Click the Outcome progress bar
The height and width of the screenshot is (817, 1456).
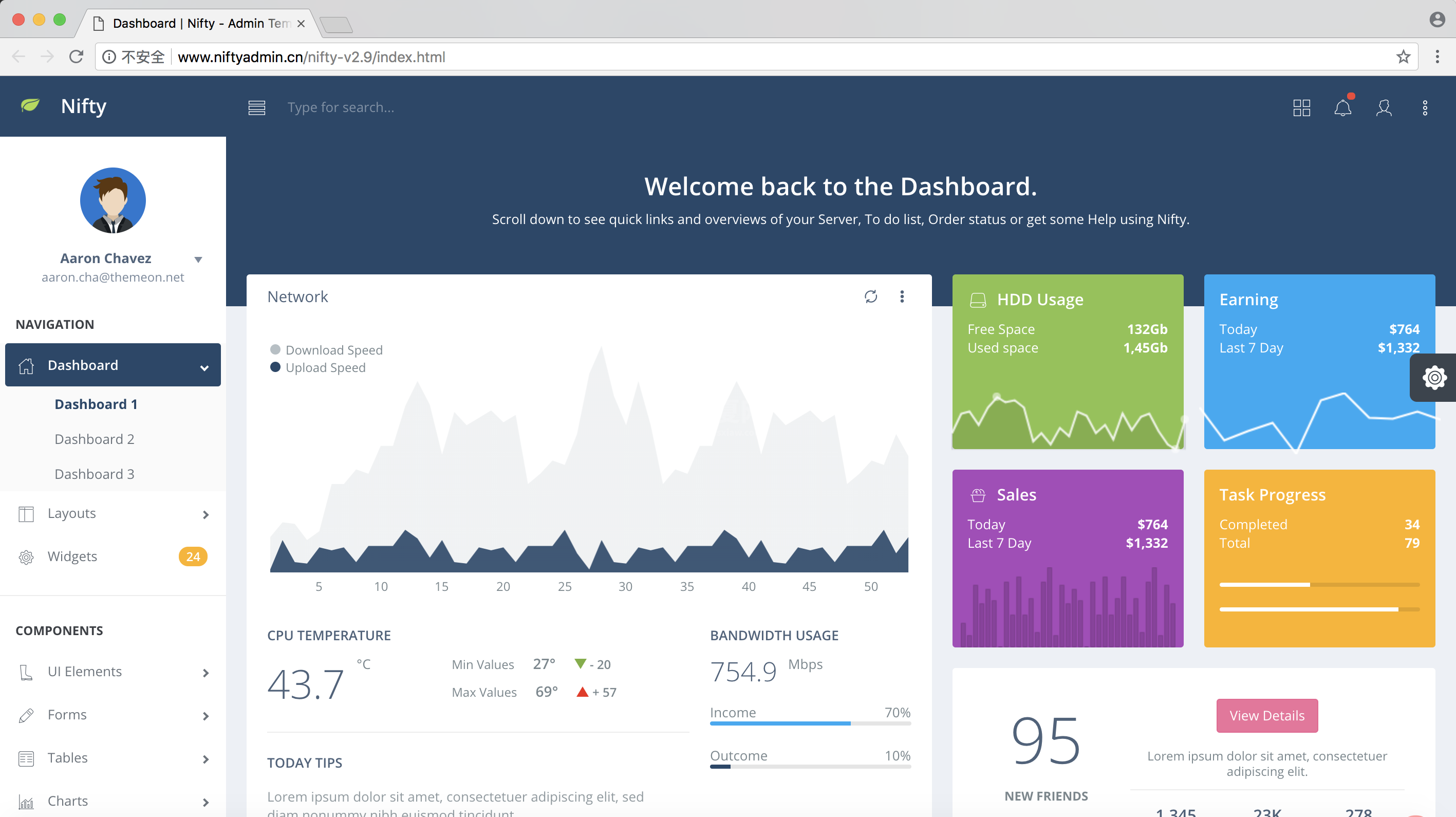(x=810, y=767)
